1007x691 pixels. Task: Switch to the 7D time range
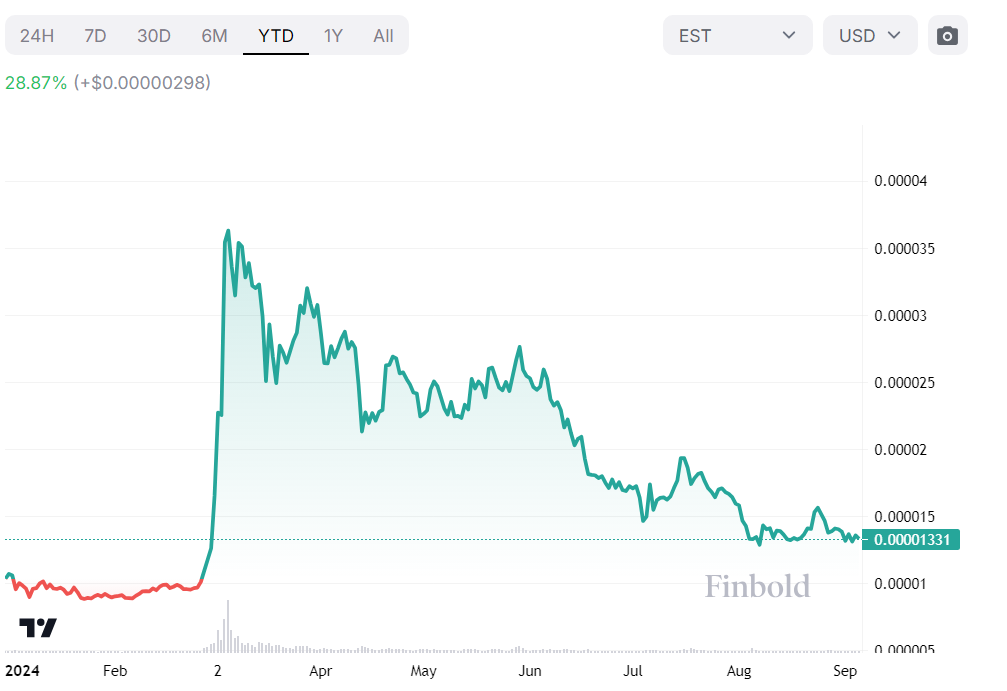coord(95,35)
